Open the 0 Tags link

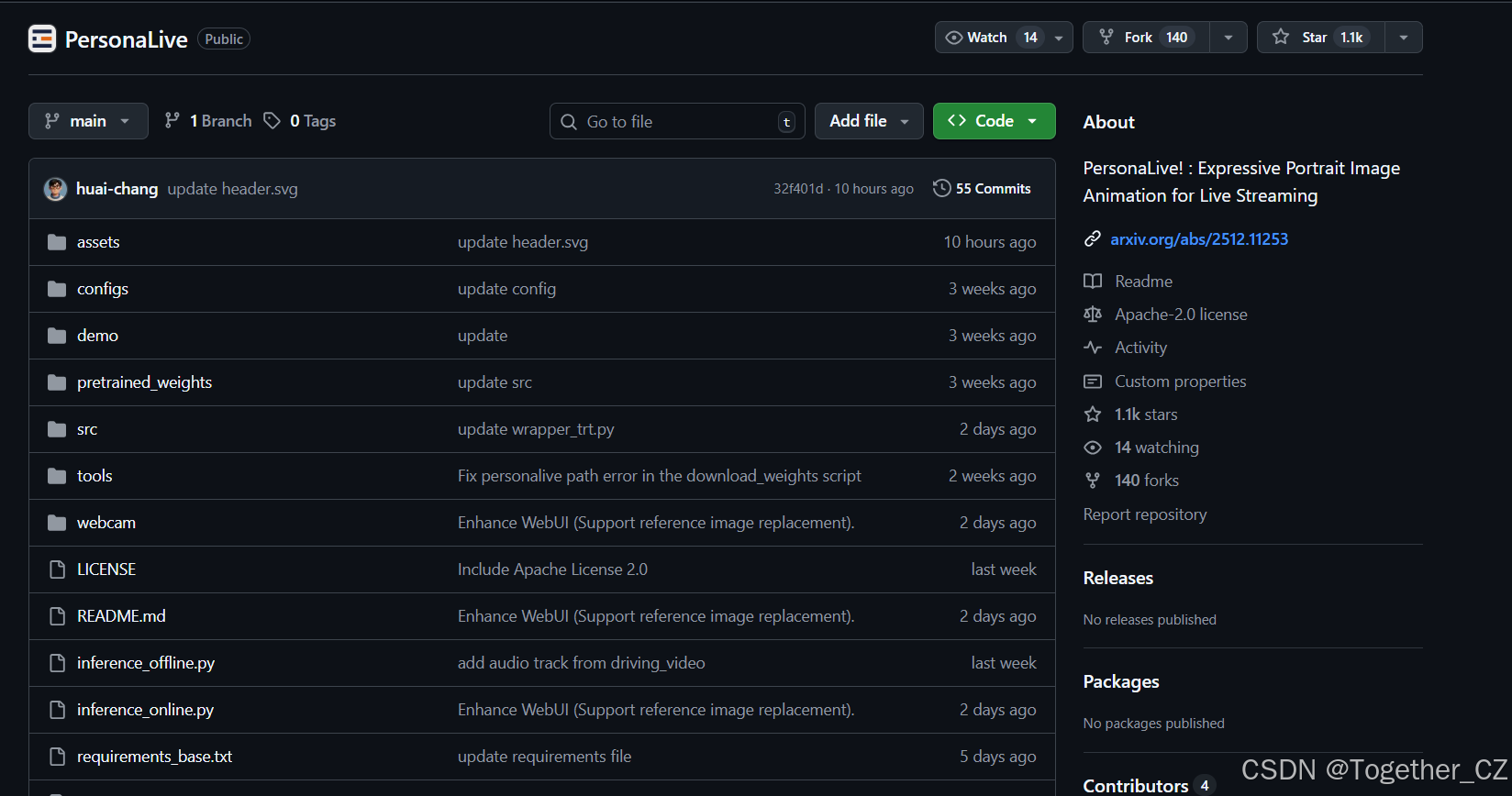pos(300,121)
